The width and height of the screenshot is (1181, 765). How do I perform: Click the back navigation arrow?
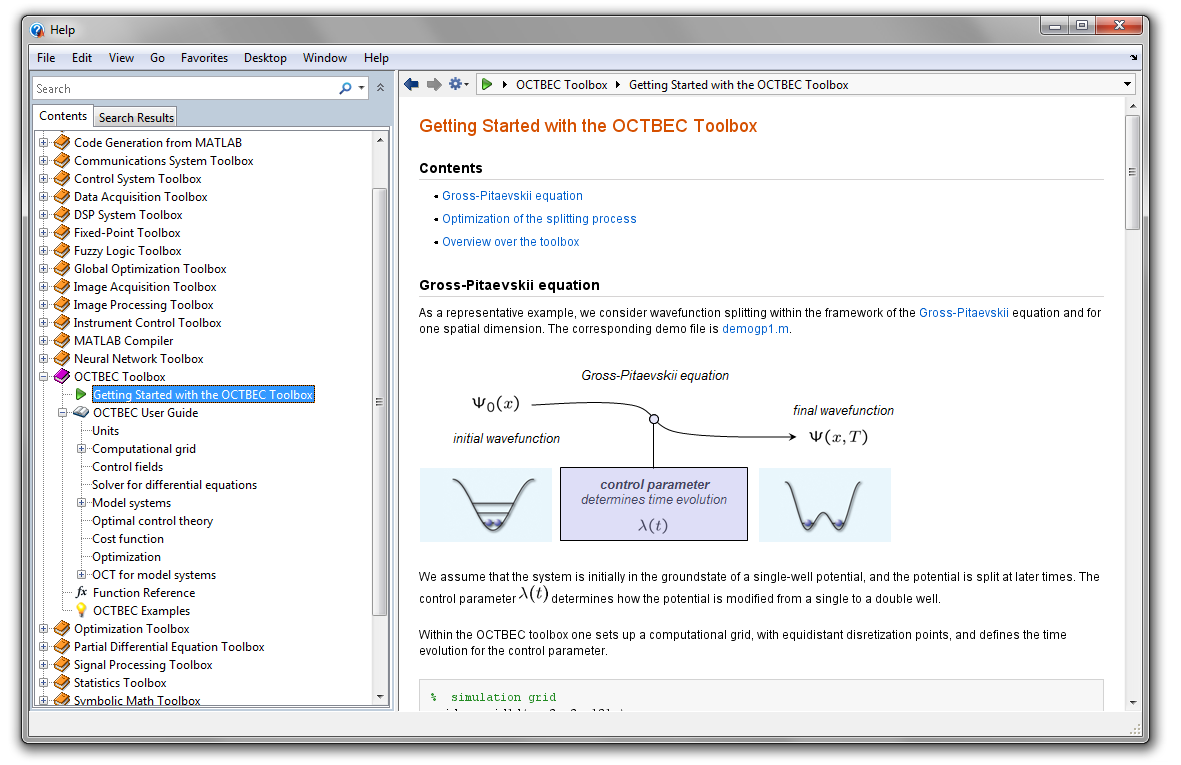click(x=411, y=85)
